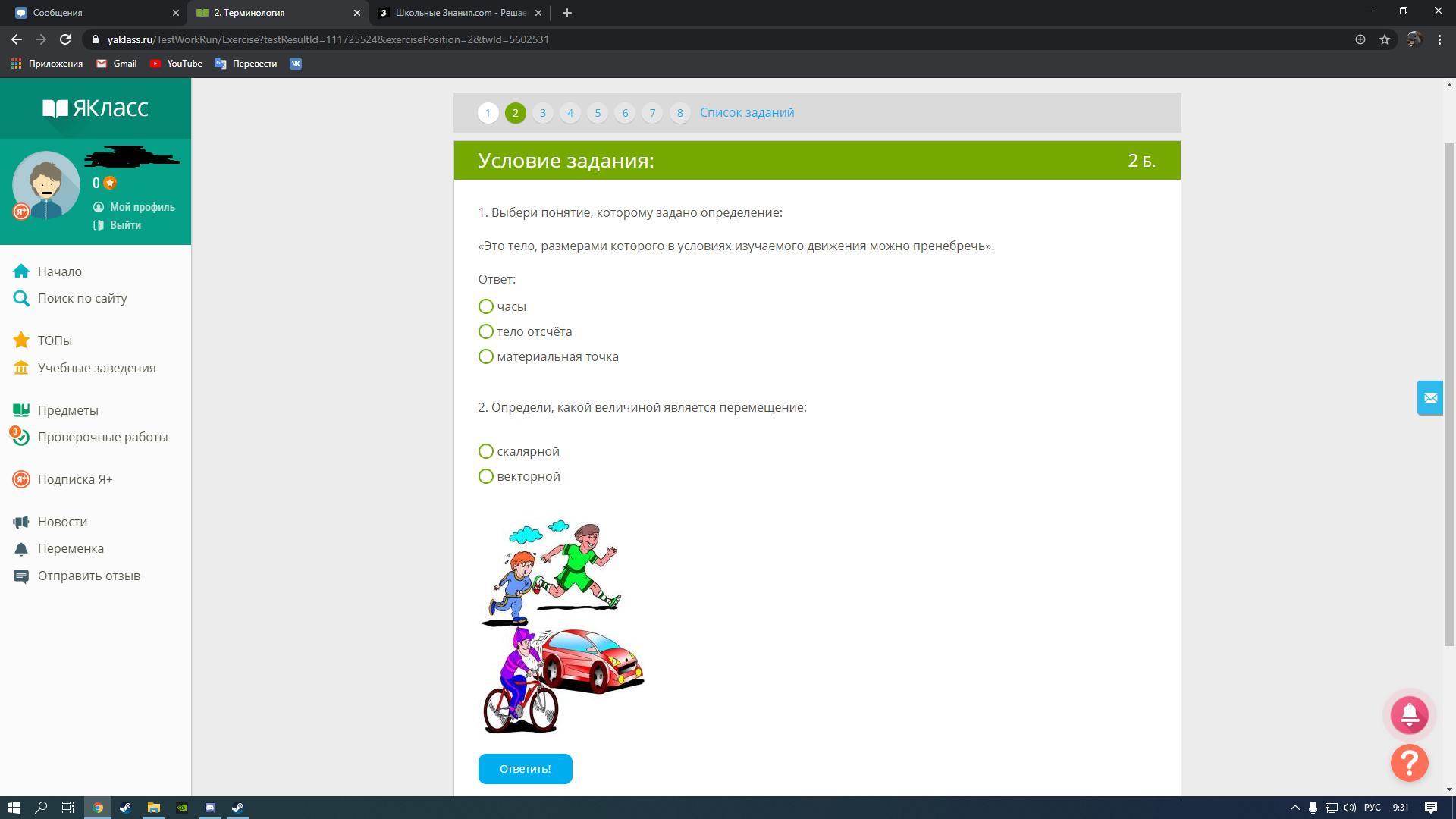Click the ЯКласс logo
This screenshot has width=1456, height=819.
[x=96, y=108]
